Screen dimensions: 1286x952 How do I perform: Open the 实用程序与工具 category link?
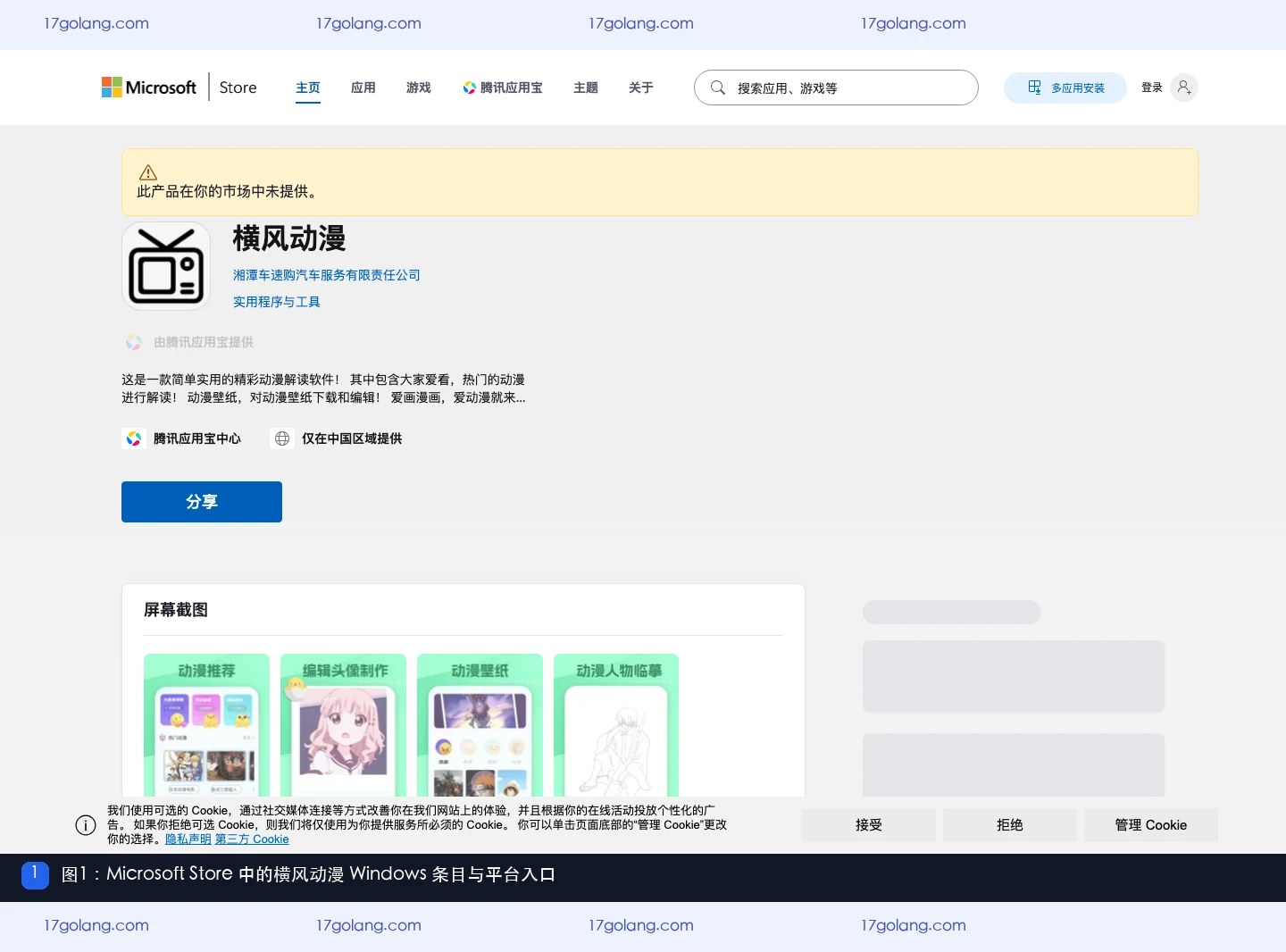pyautogui.click(x=277, y=302)
